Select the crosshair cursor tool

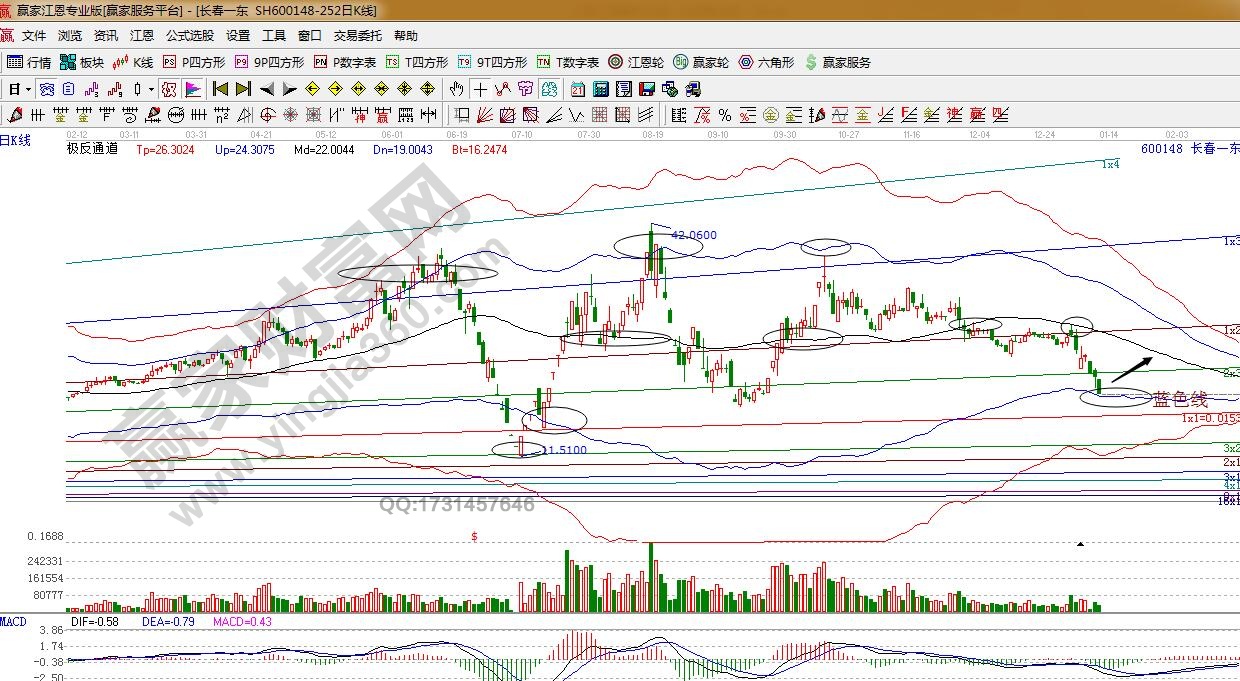[x=483, y=89]
